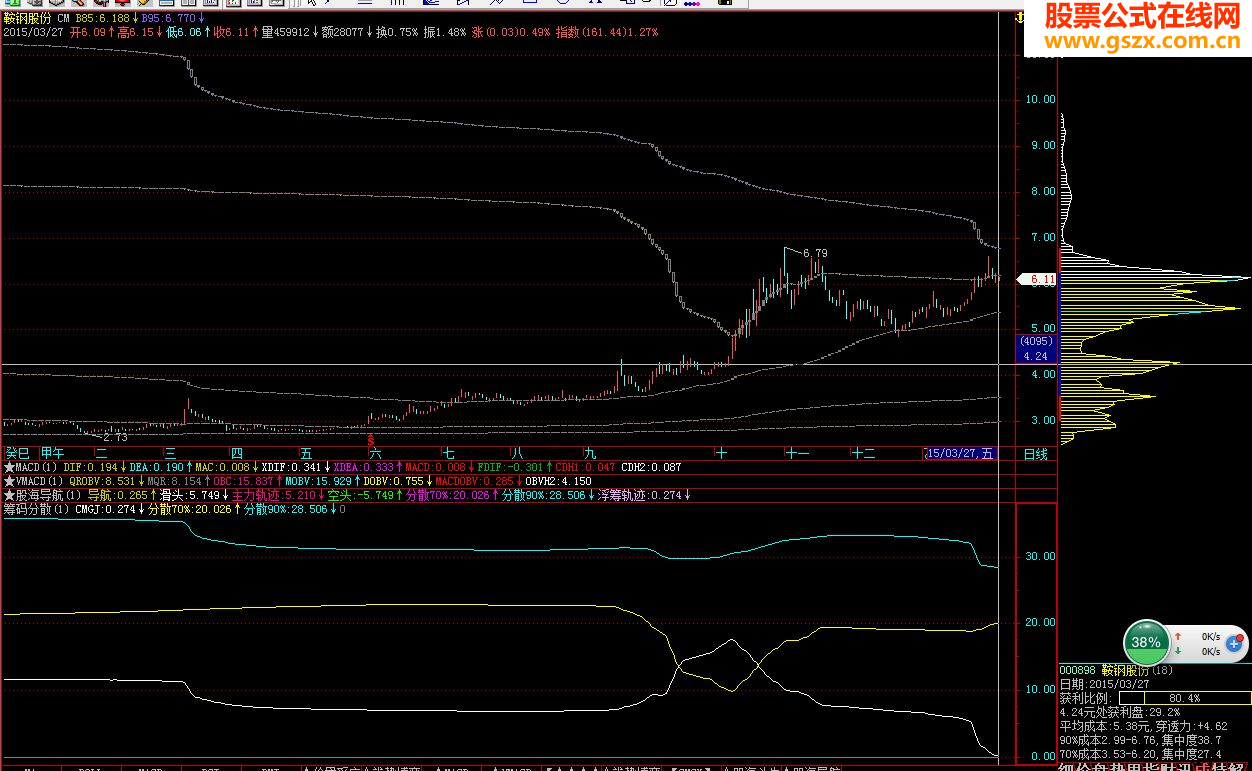Click the high price 高6.15
Image resolution: width=1252 pixels, height=771 pixels.
[x=136, y=32]
